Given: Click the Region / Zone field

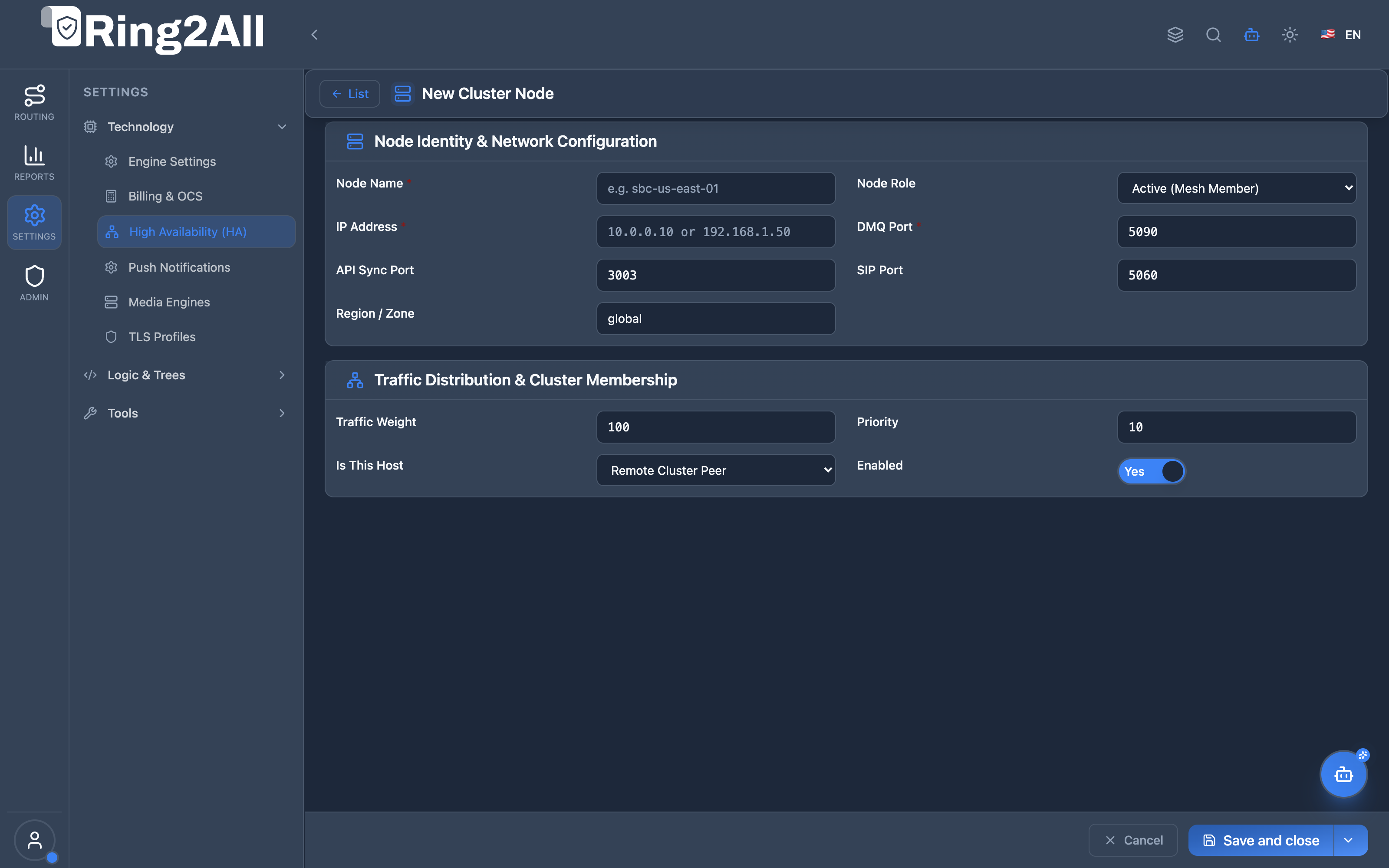Looking at the screenshot, I should click(x=716, y=319).
